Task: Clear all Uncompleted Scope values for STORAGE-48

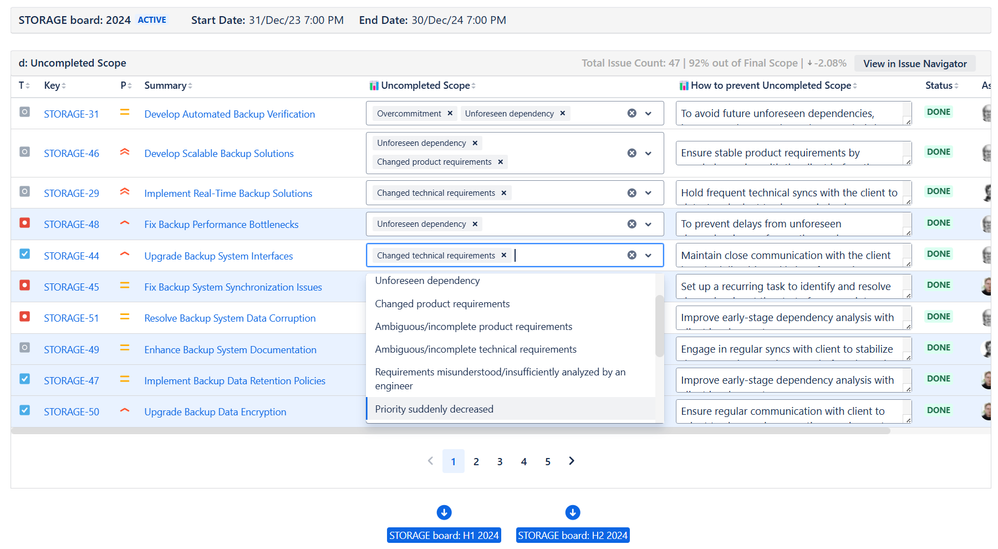Action: coord(631,224)
